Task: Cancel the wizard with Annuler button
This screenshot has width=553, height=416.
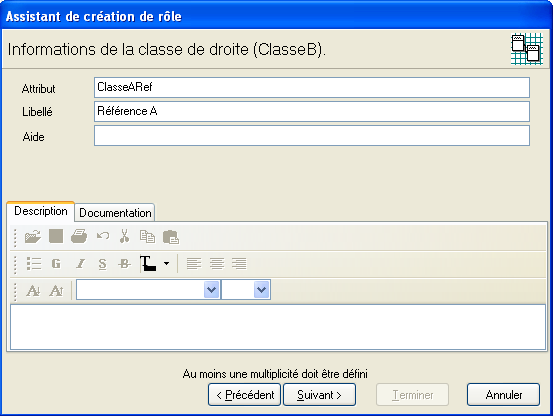Action: pos(504,395)
